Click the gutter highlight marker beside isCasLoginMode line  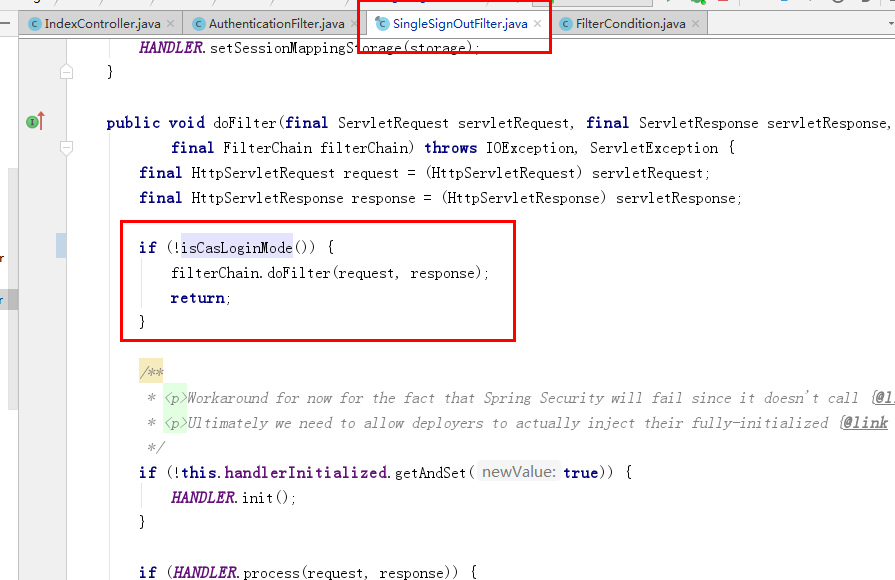[61, 245]
